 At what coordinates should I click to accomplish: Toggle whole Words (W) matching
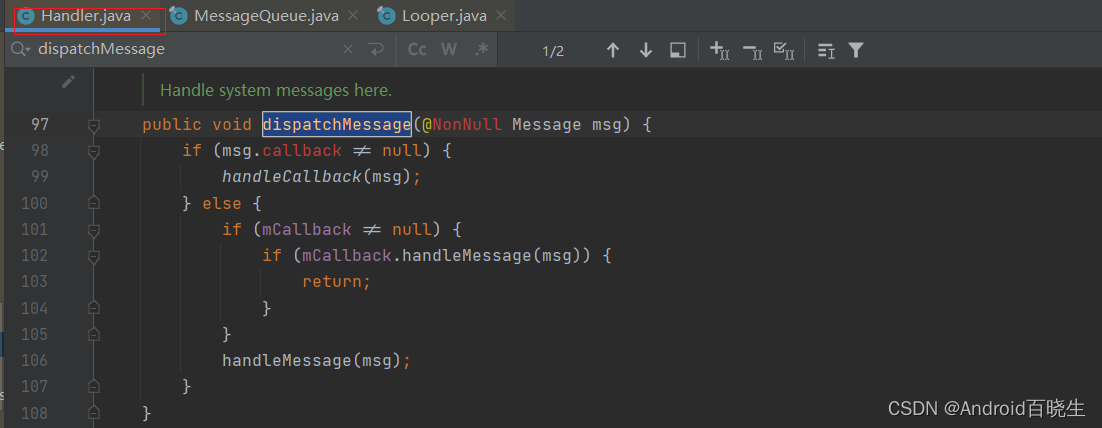pos(448,49)
